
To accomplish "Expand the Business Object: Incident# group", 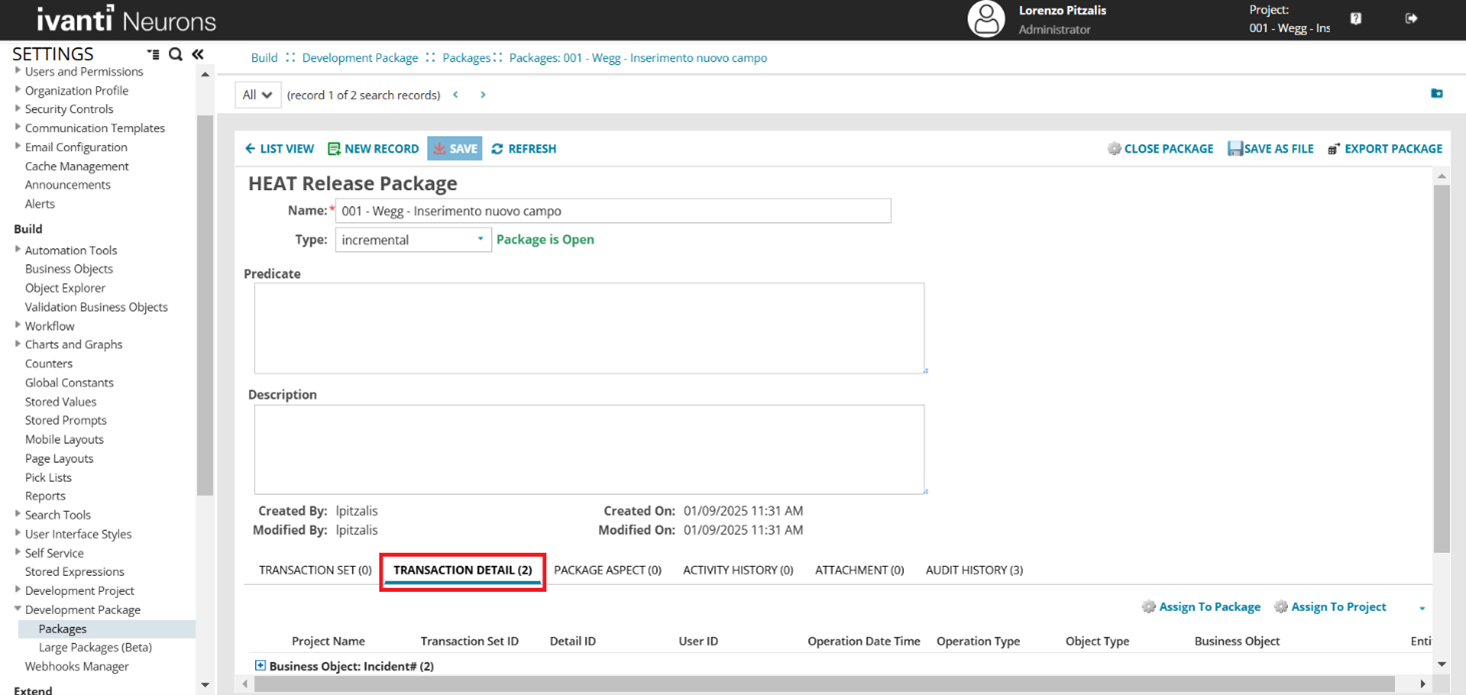I will [260, 666].
